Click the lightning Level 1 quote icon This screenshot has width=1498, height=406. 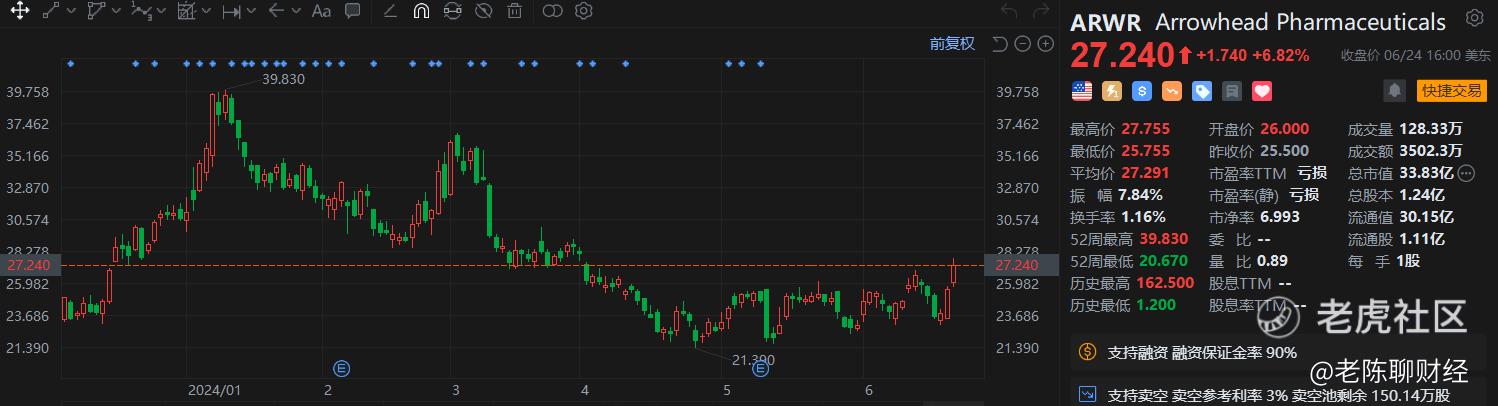coord(1112,91)
